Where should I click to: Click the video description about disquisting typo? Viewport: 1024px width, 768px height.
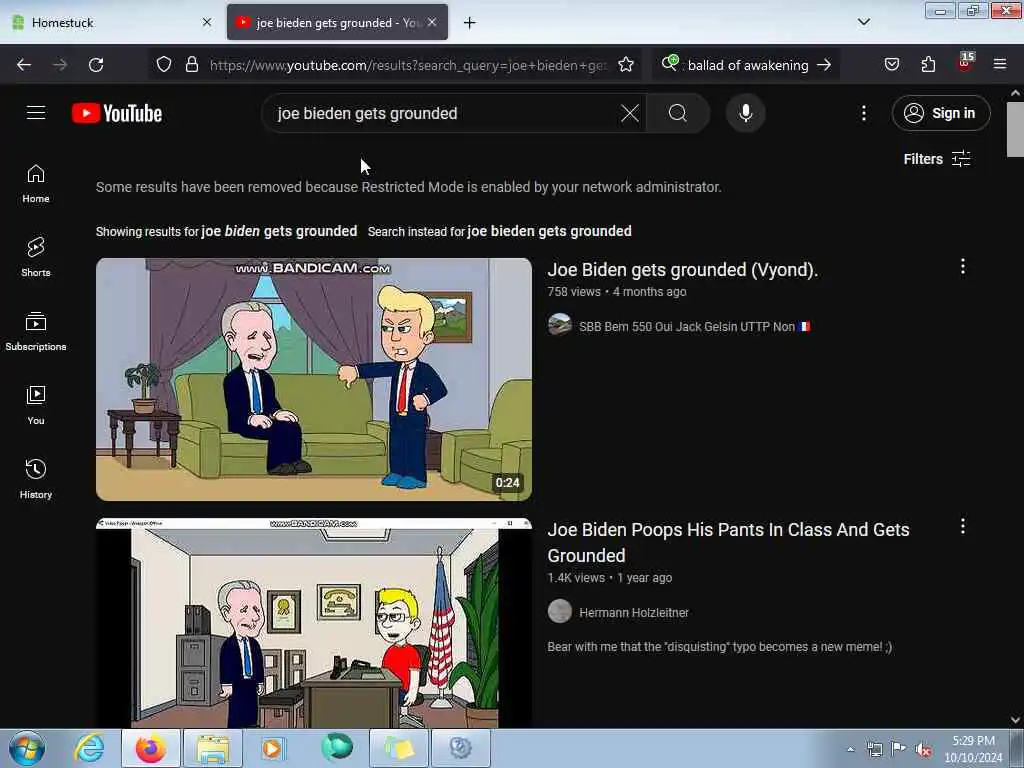(720, 647)
